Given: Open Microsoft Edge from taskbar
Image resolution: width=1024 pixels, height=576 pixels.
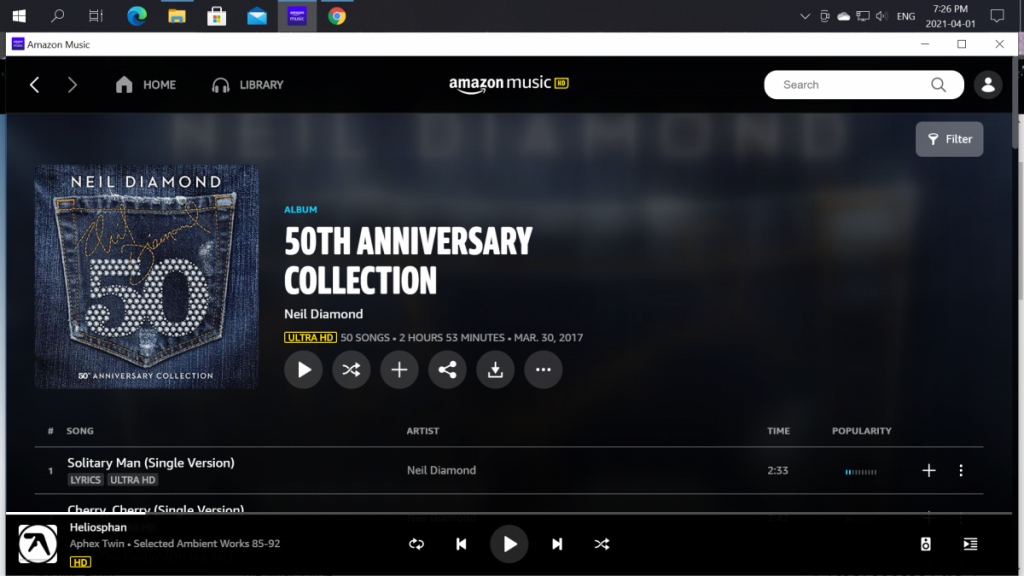Looking at the screenshot, I should coord(136,16).
